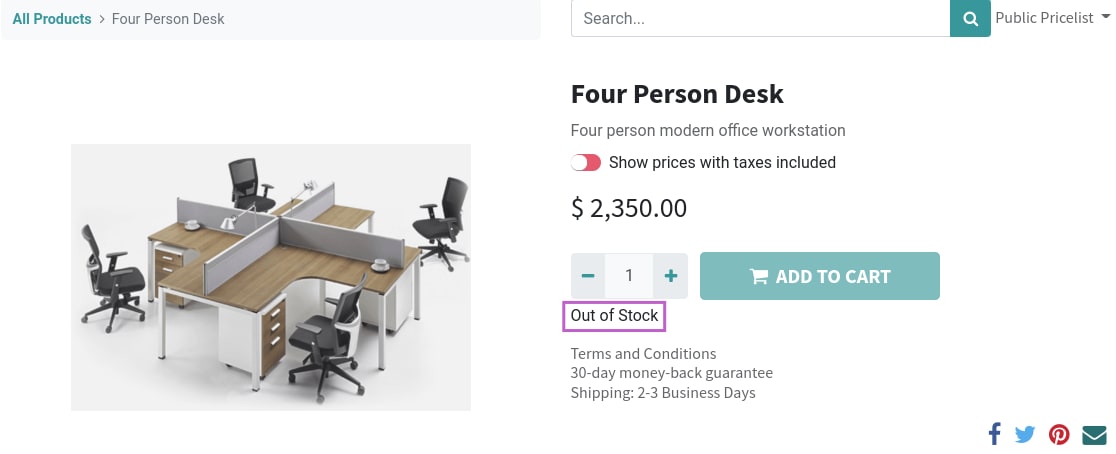Increase quantity with plus button
1116x454 pixels.
(x=670, y=276)
